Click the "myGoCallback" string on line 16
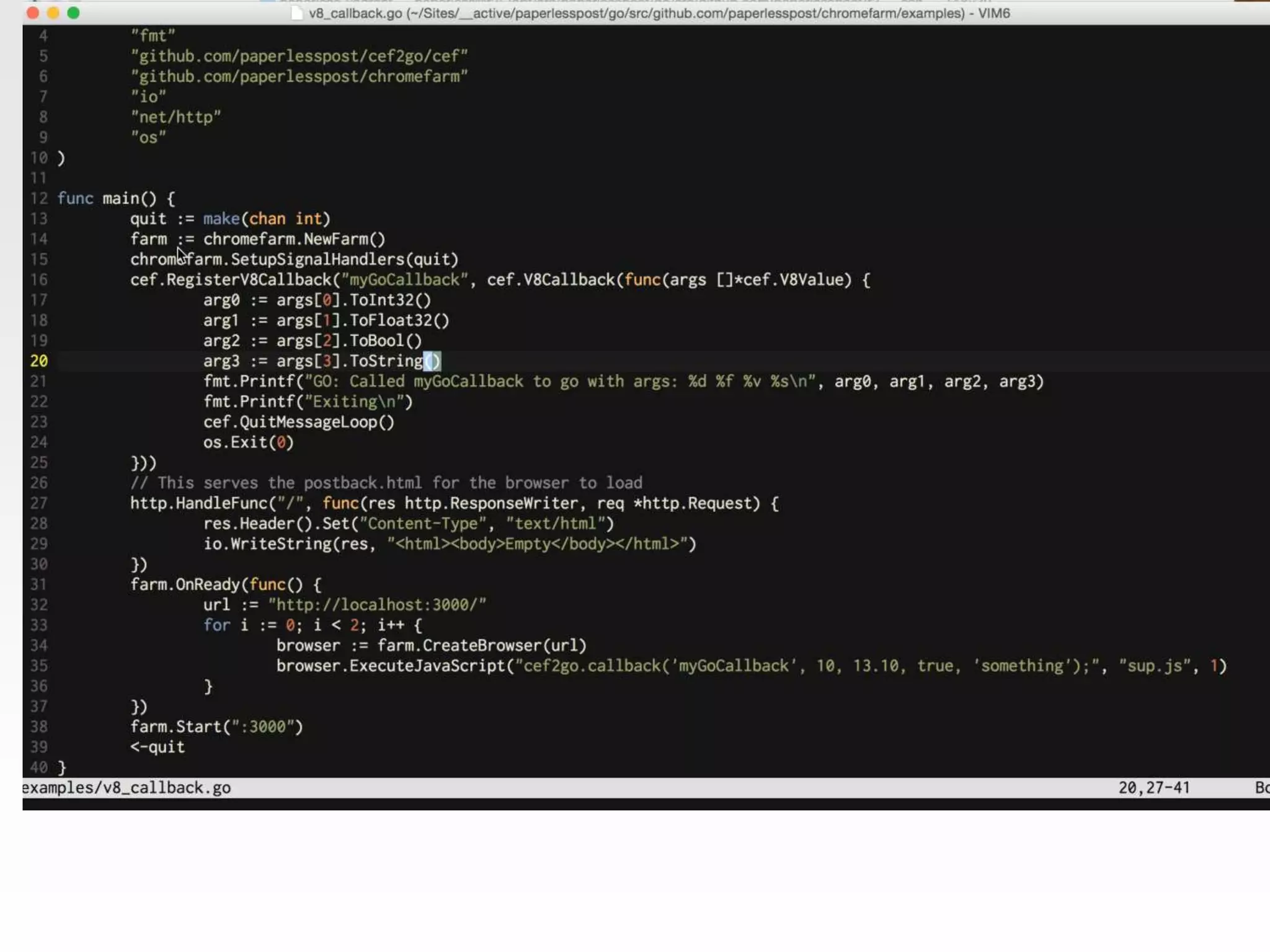This screenshot has width=1270, height=952. pos(404,280)
